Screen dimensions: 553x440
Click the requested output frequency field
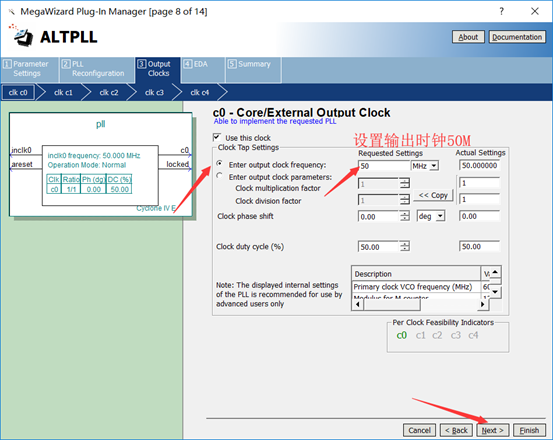point(384,166)
